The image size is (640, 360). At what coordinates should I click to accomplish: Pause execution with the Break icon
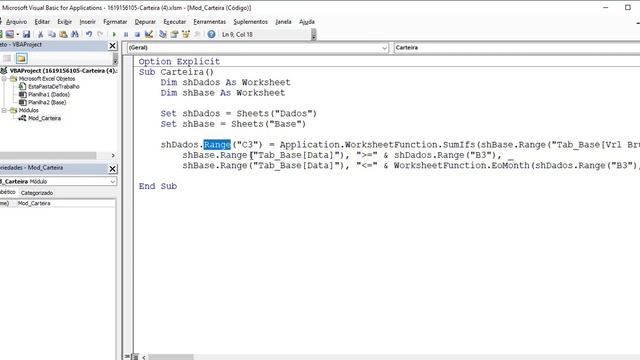tap(126, 35)
